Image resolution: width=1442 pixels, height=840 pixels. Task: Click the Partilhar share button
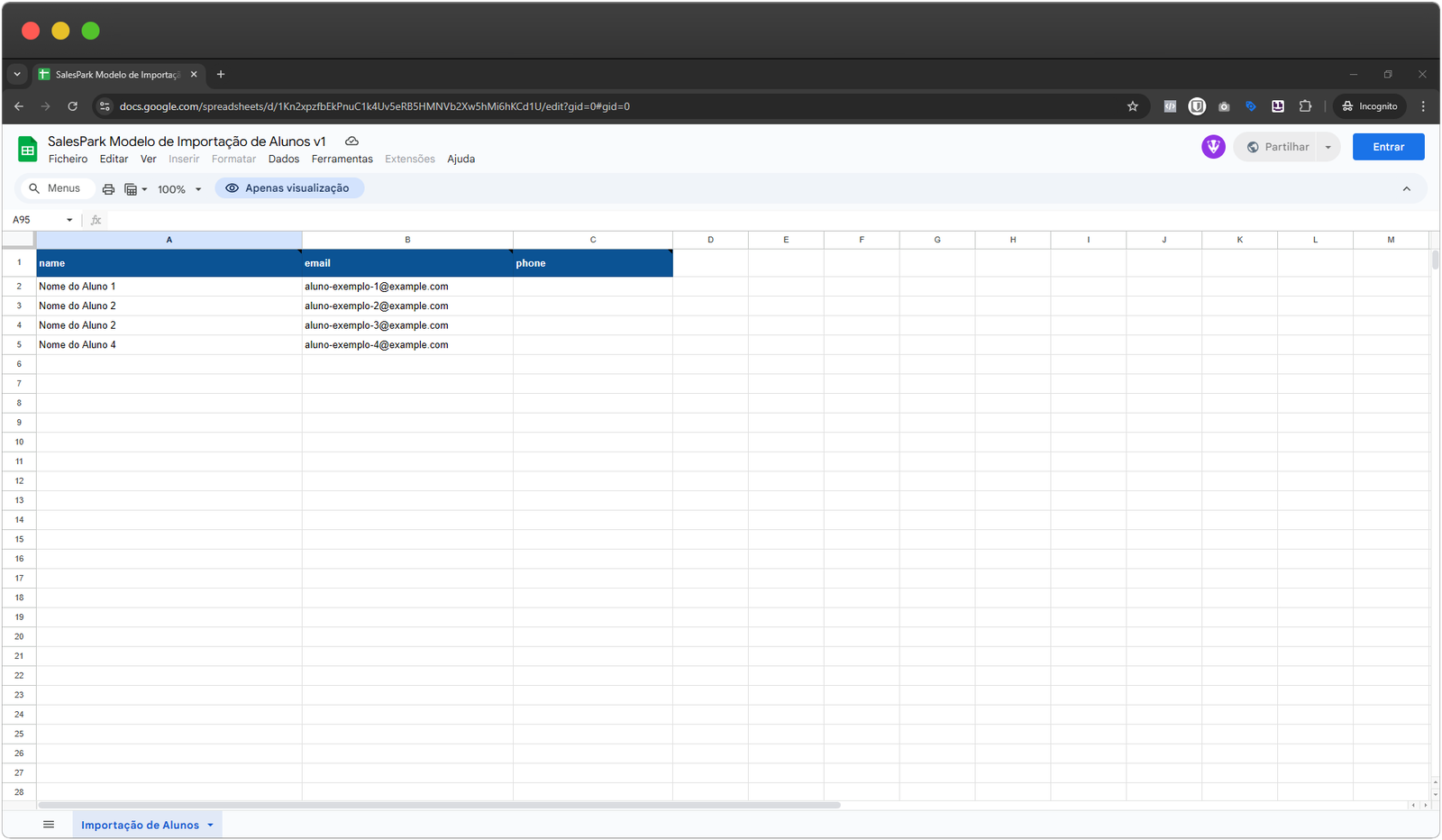click(x=1278, y=147)
